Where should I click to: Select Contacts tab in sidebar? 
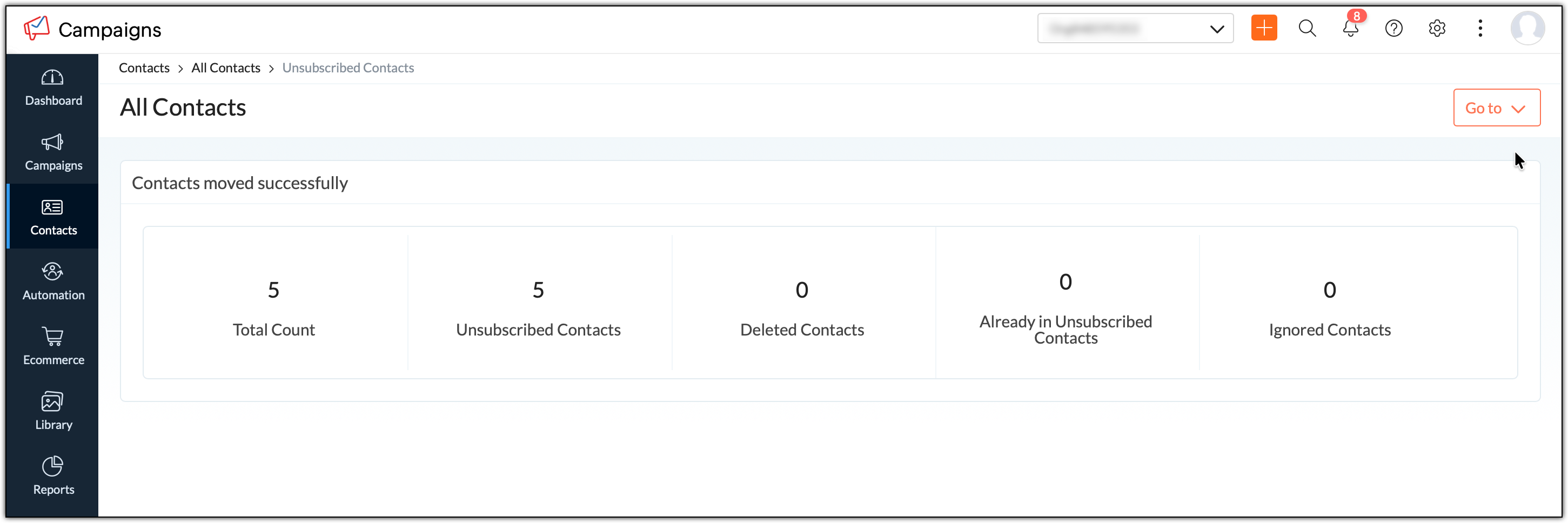pyautogui.click(x=53, y=217)
